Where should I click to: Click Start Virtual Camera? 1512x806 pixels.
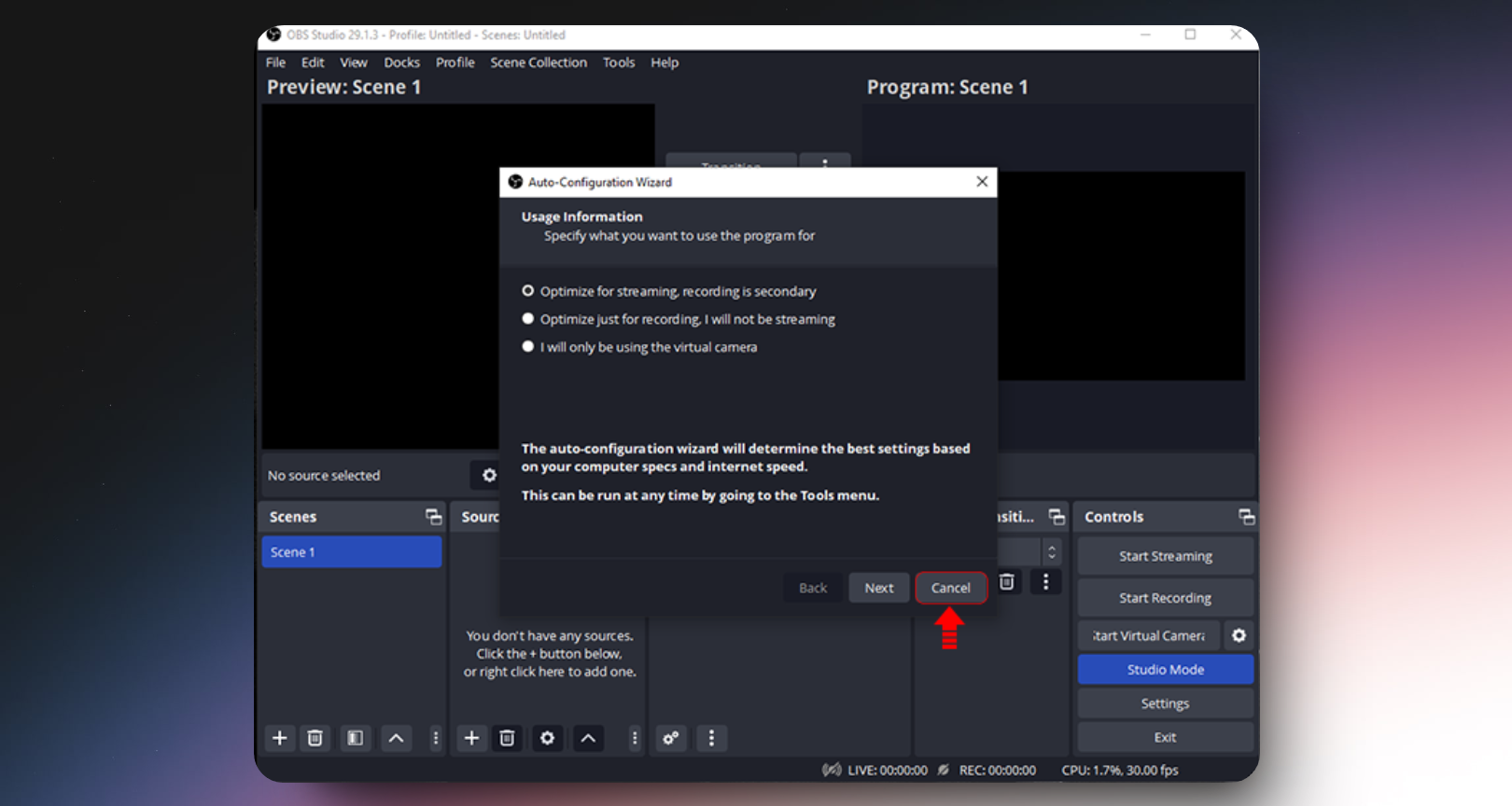pyautogui.click(x=1149, y=635)
